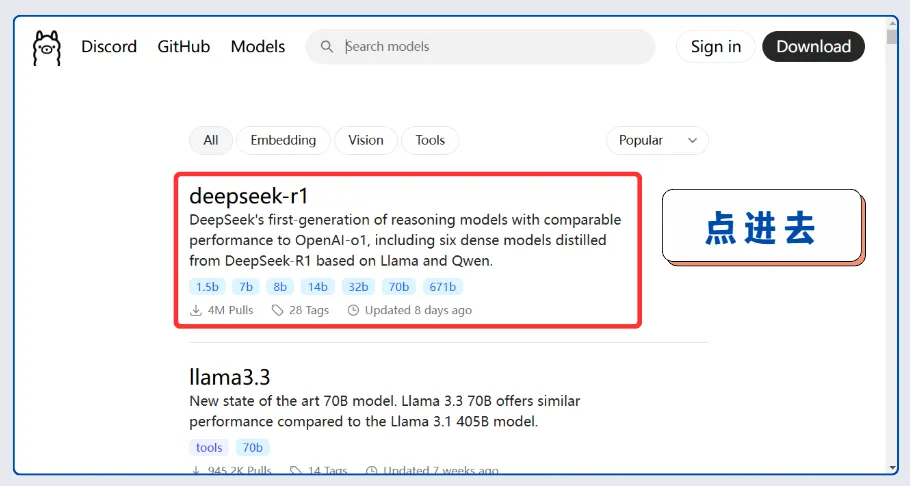Toggle the Embedding filter pill
Image resolution: width=910 pixels, height=486 pixels.
(x=283, y=140)
